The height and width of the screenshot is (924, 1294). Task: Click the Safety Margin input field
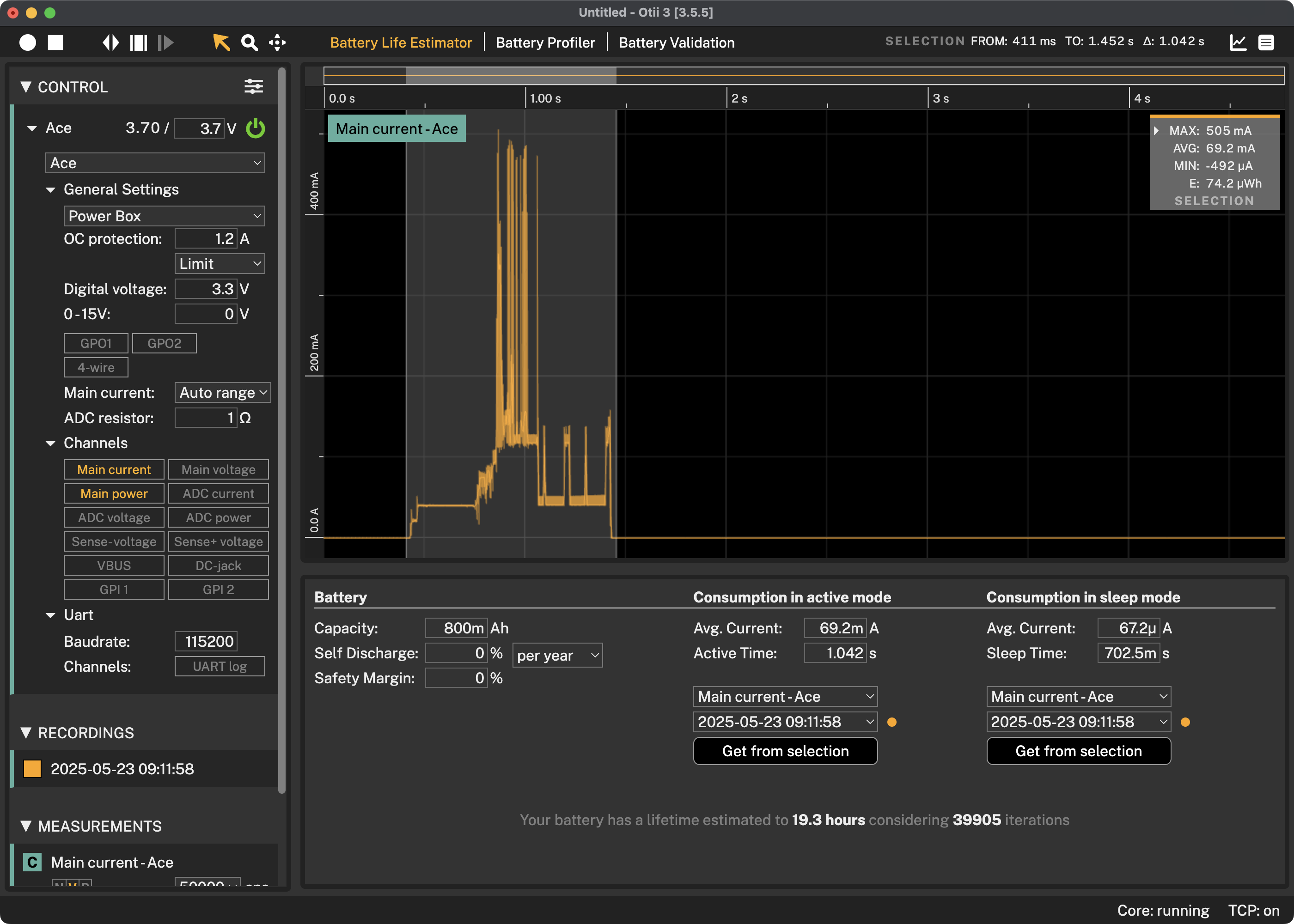coord(457,678)
